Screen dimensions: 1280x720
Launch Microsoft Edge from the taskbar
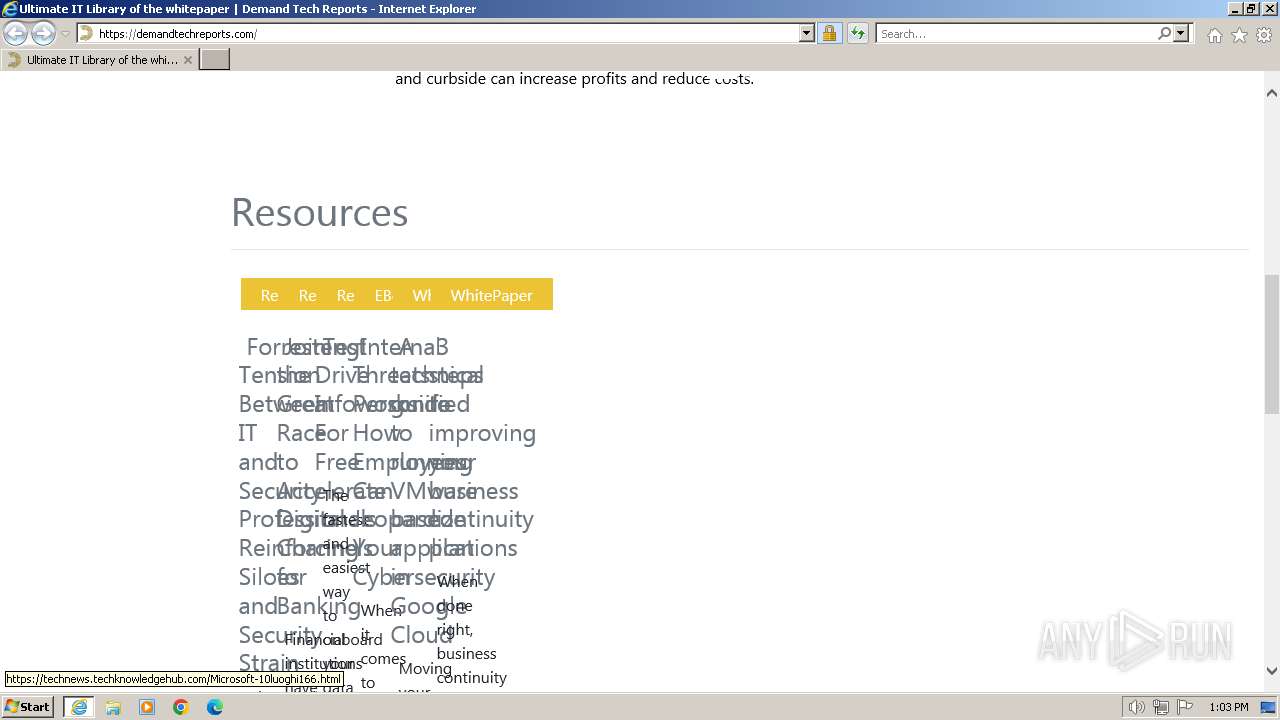pos(215,707)
